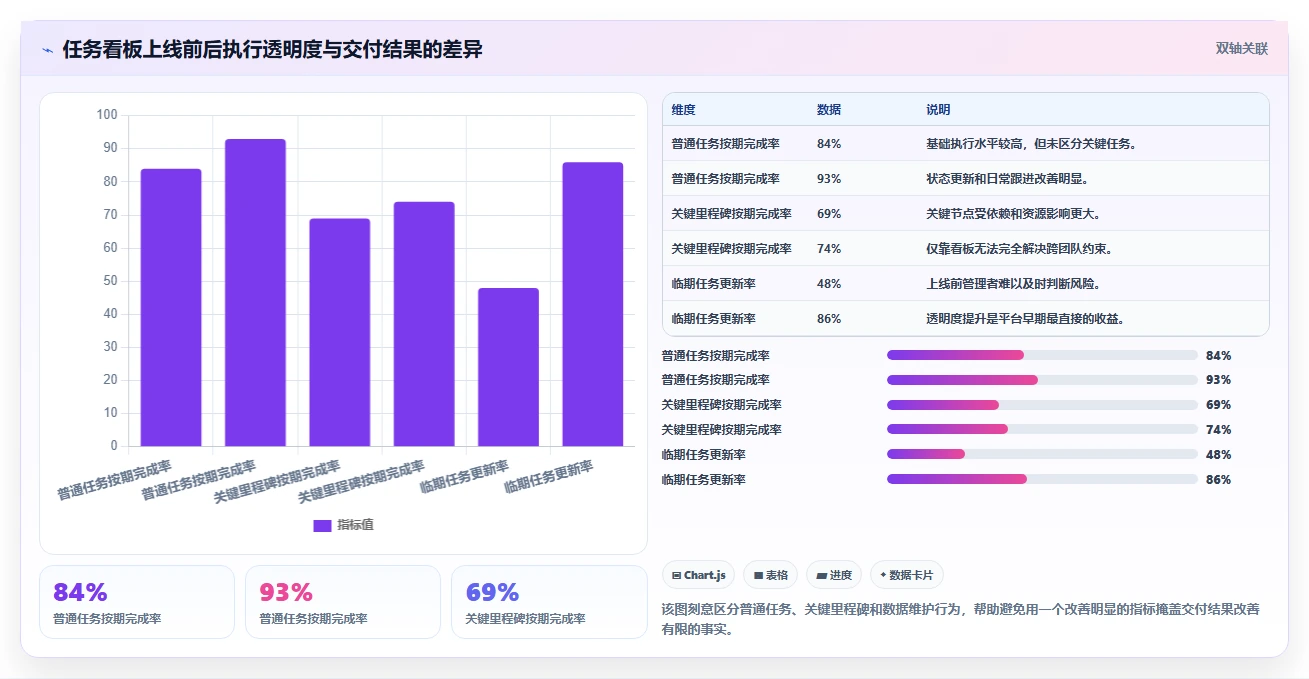Open the 69% 关键里程碑按期完成率 stat card

pyautogui.click(x=549, y=602)
